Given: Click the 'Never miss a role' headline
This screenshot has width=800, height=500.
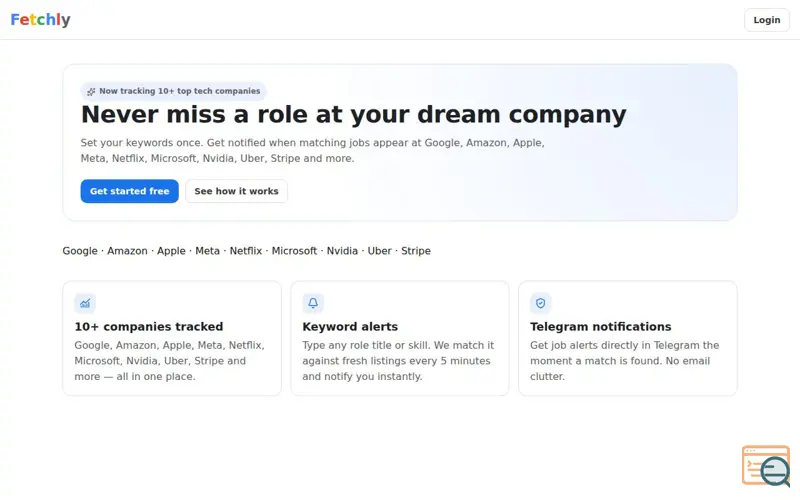Looking at the screenshot, I should (x=354, y=114).
